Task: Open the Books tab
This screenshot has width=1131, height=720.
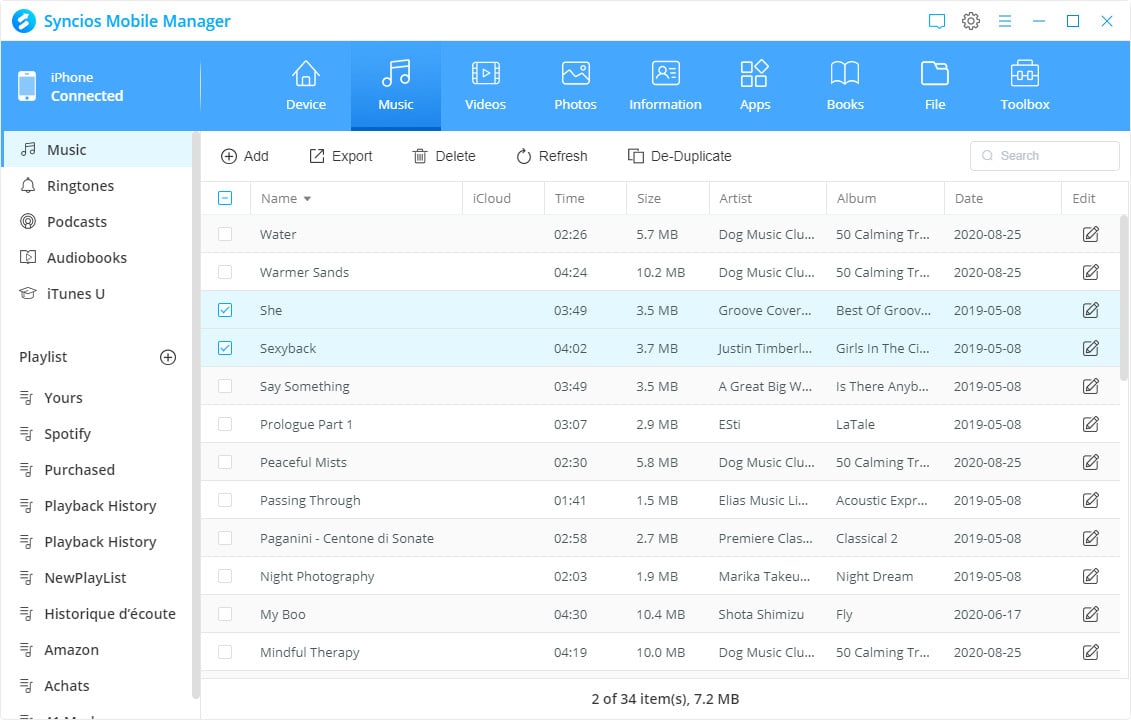Action: pyautogui.click(x=845, y=86)
